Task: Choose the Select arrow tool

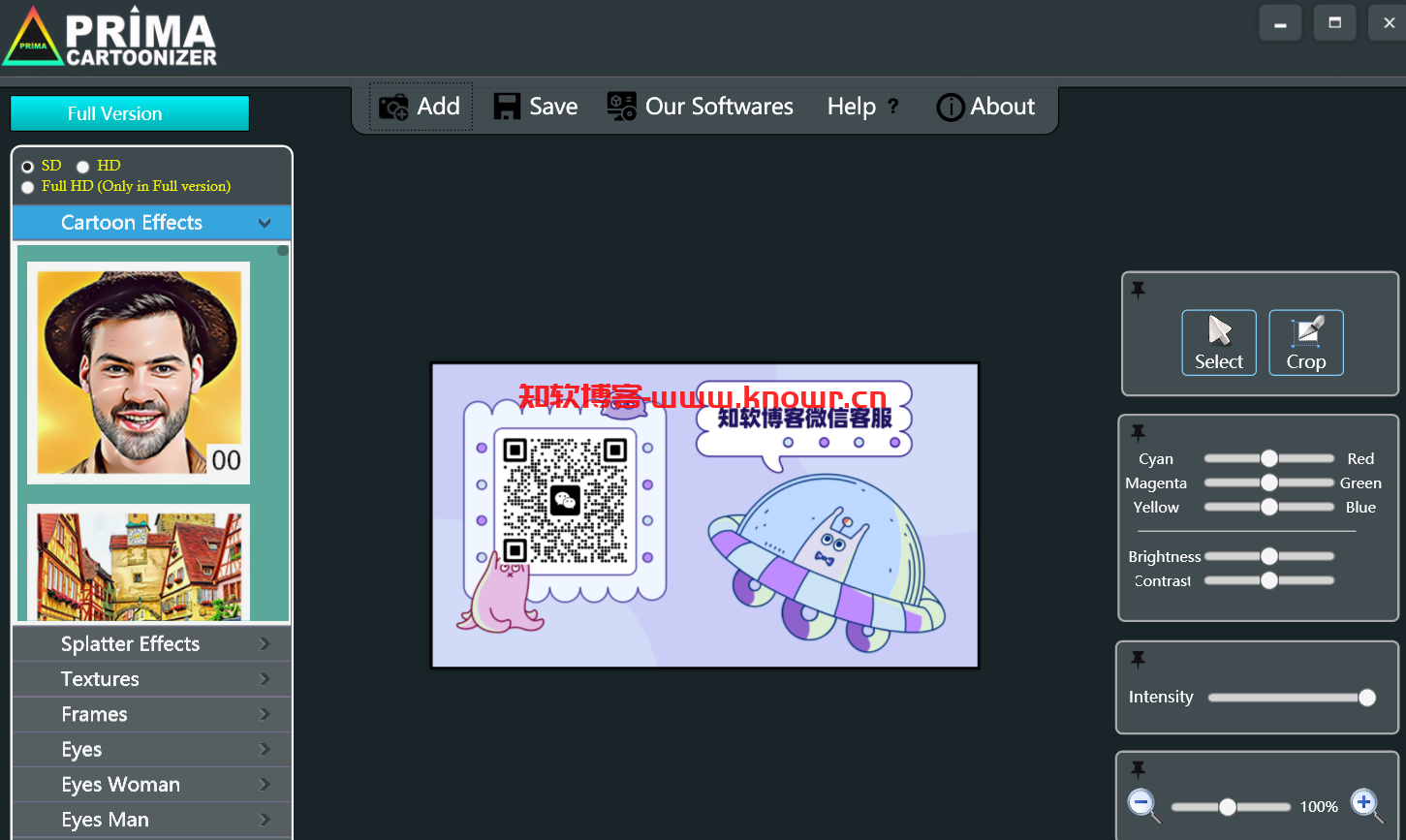Action: pos(1219,343)
